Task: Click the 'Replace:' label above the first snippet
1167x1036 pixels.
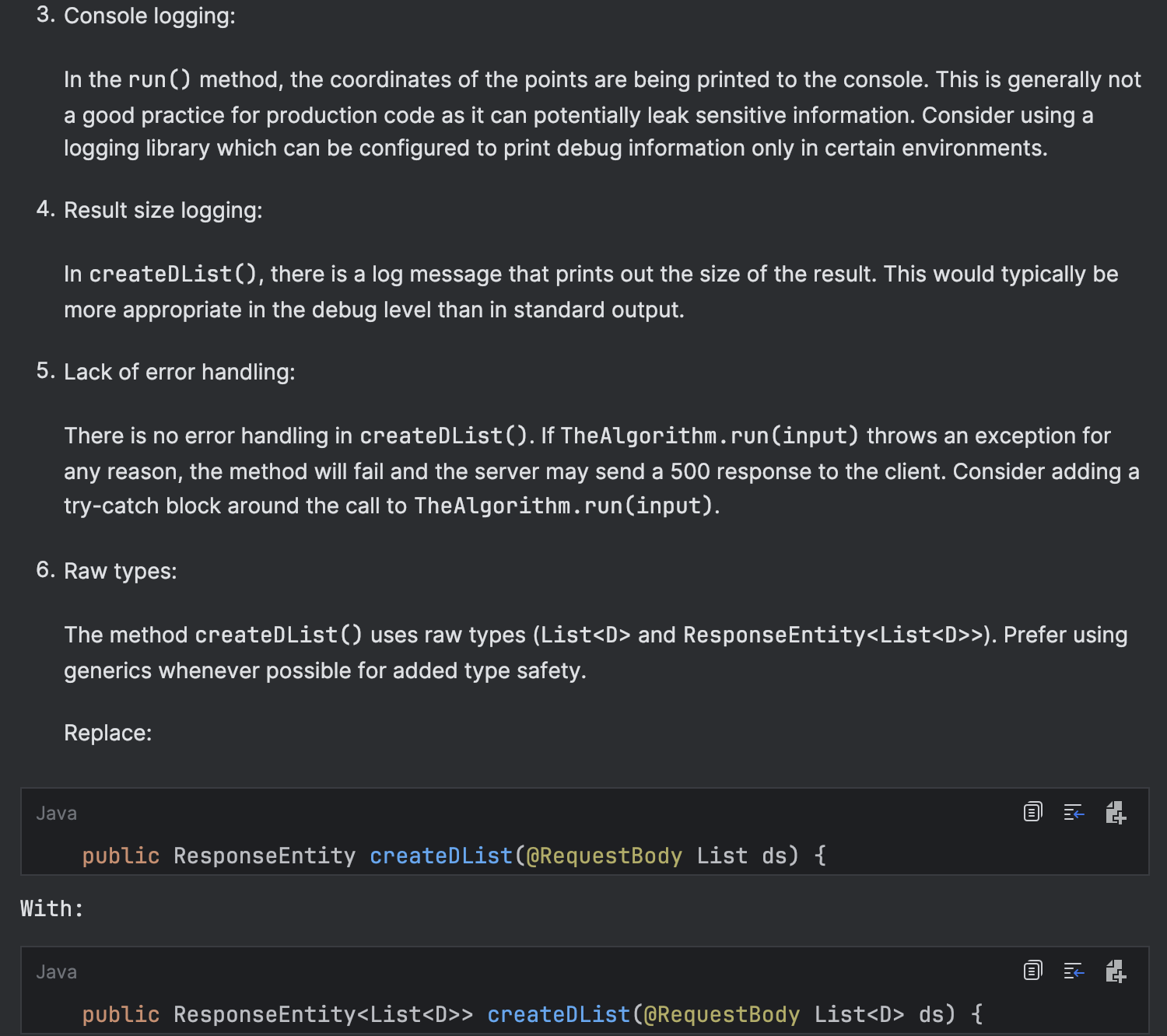Action: (x=107, y=733)
